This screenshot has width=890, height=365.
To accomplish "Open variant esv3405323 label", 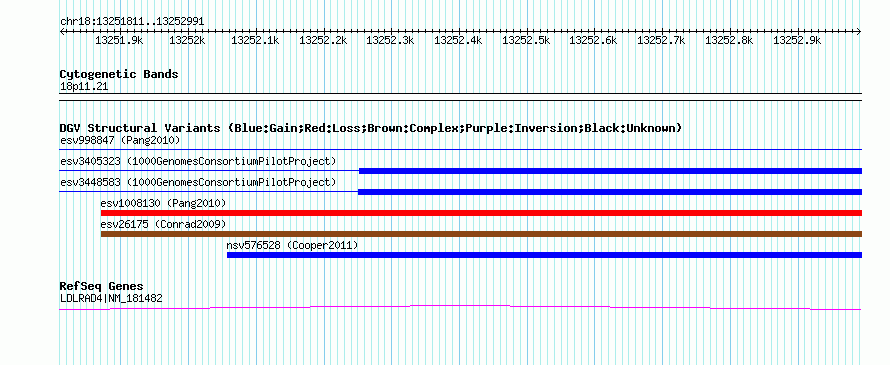I will pos(198,161).
